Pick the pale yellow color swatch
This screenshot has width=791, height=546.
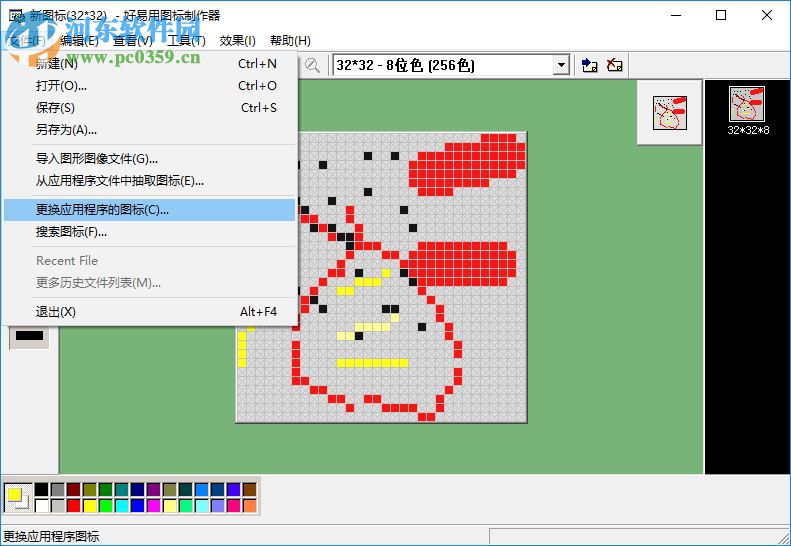[x=170, y=505]
